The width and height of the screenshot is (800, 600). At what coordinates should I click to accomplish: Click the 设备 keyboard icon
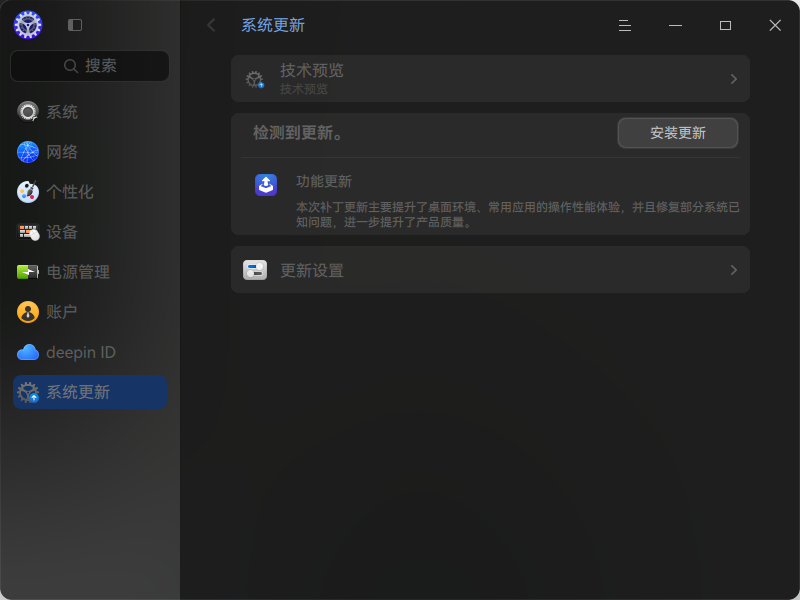[28, 232]
